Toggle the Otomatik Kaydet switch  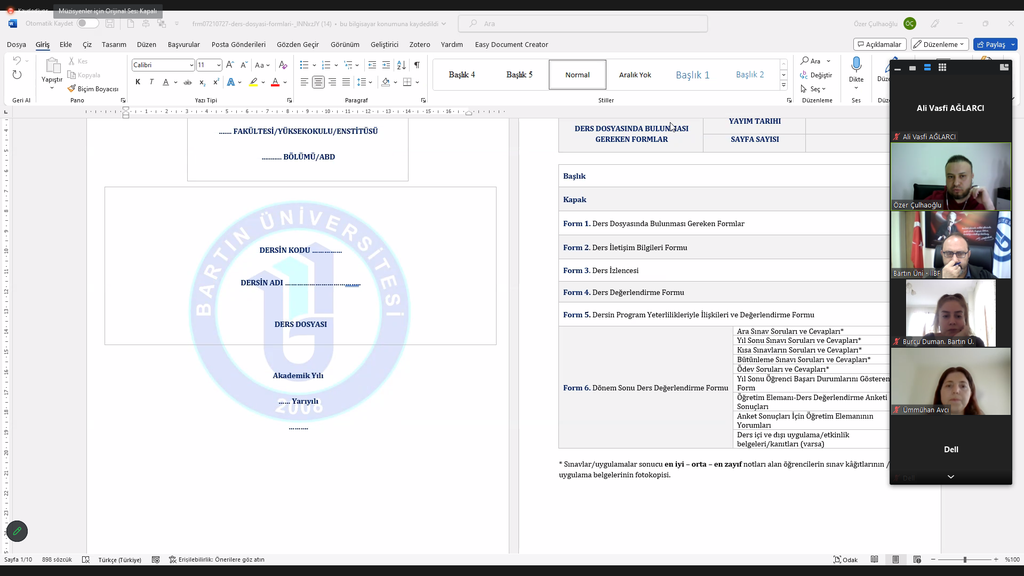tap(90, 23)
